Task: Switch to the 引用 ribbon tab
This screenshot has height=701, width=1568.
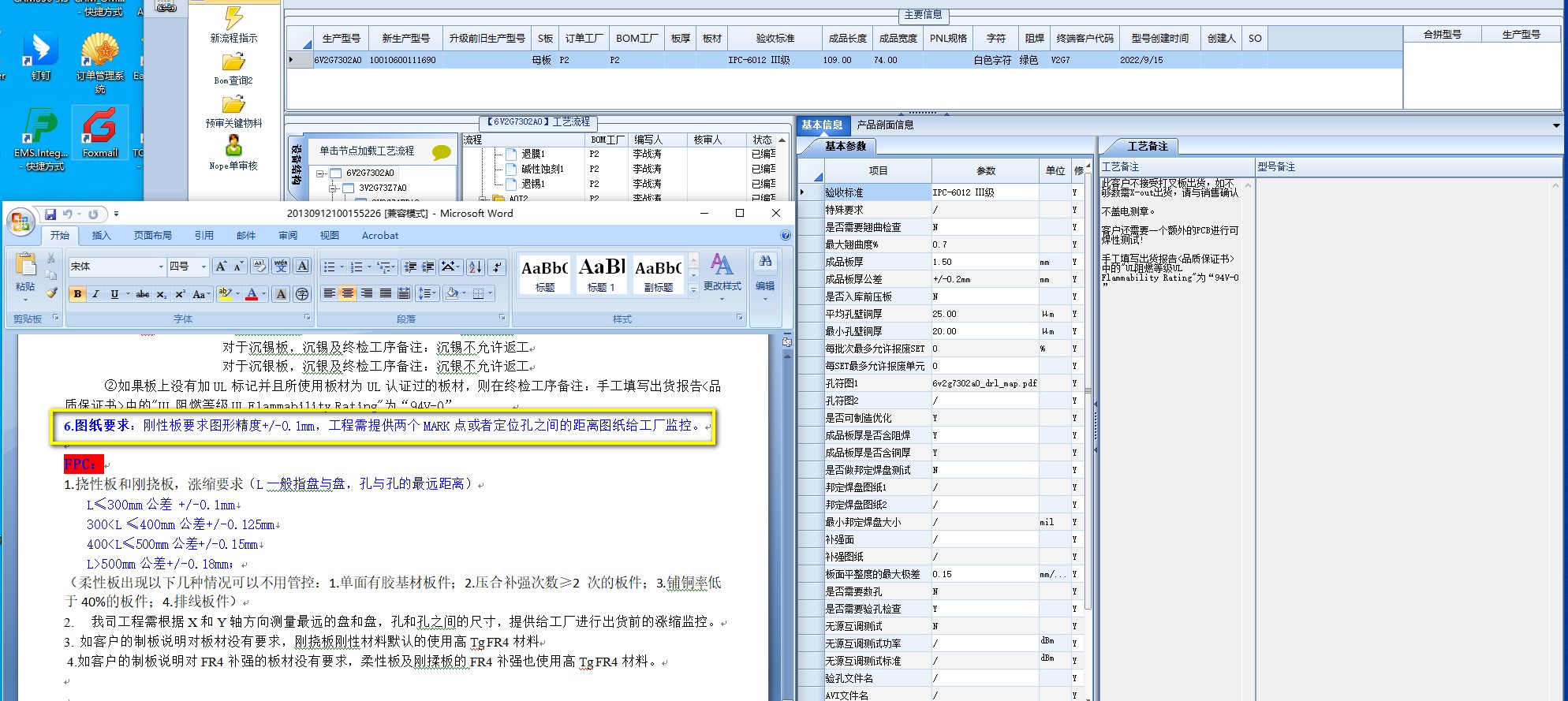Action: pyautogui.click(x=204, y=235)
